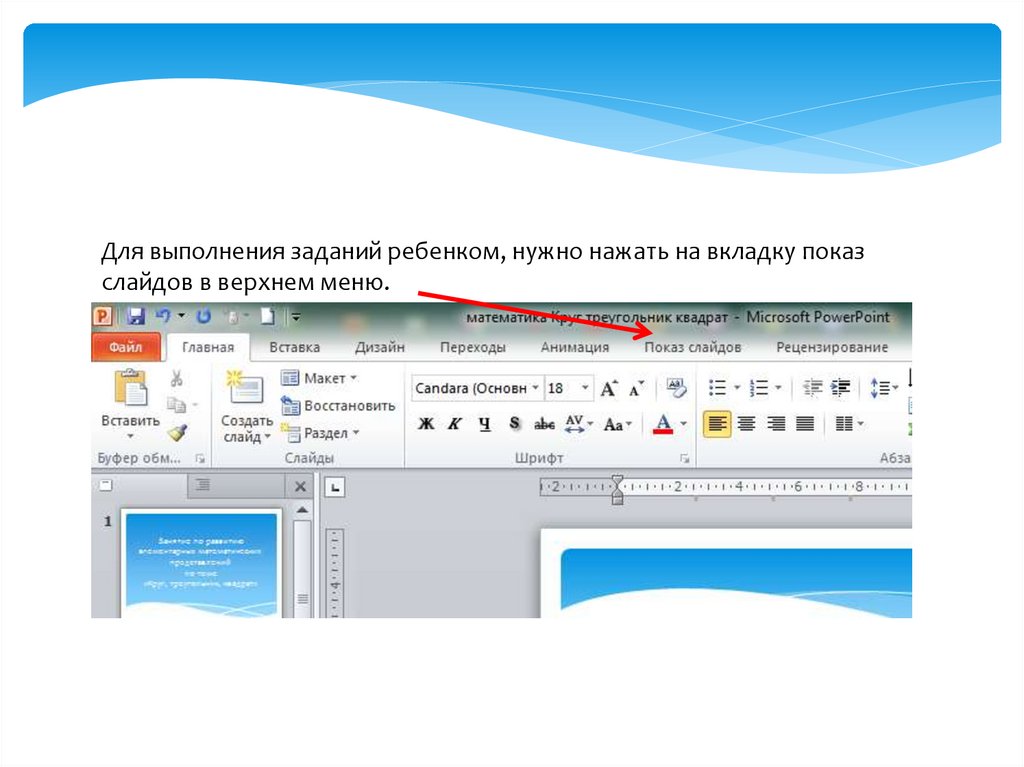Undo the last action

click(163, 317)
